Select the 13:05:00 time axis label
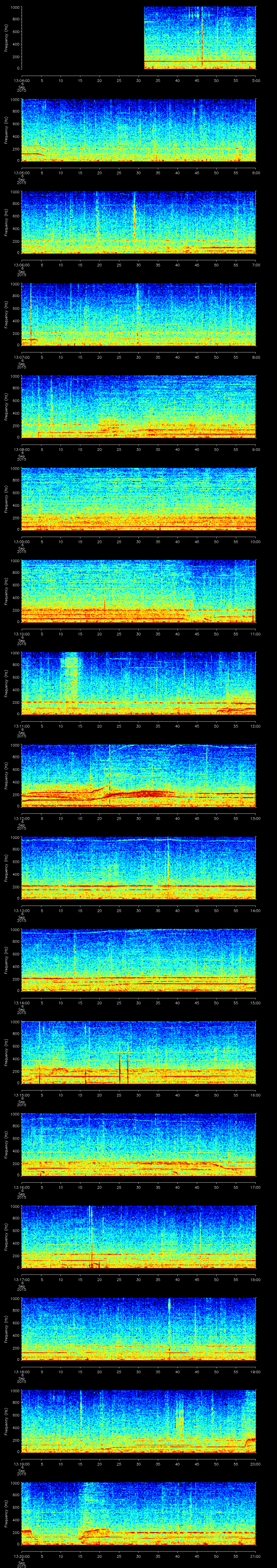 [x=21, y=173]
